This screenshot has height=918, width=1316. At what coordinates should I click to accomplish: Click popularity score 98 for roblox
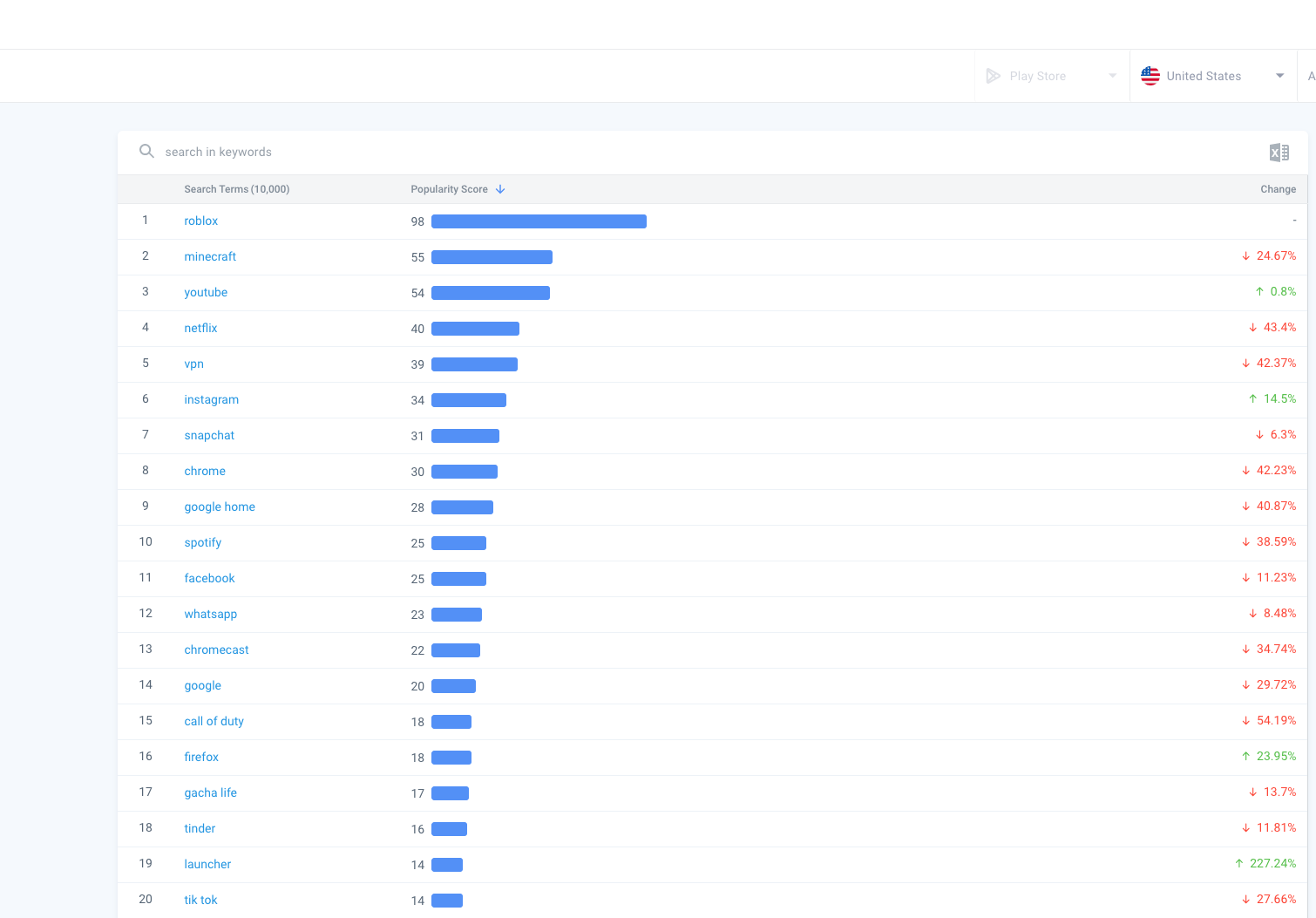pyautogui.click(x=417, y=222)
